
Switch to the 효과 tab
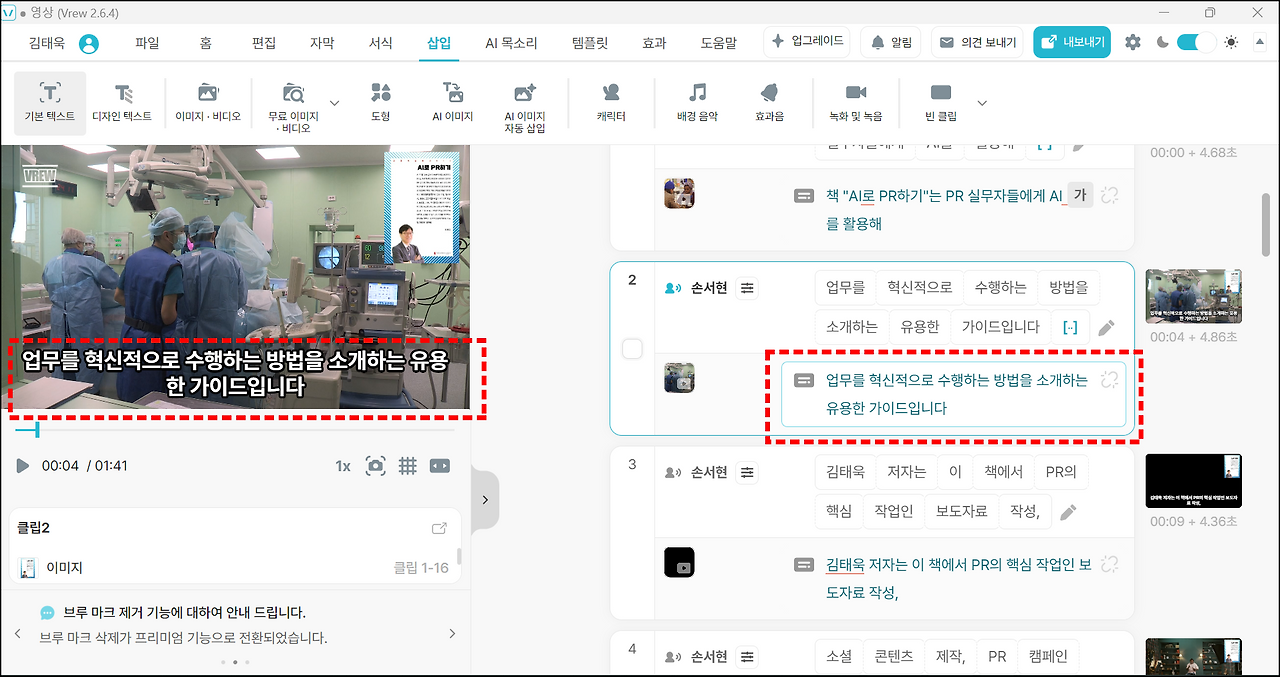click(654, 43)
